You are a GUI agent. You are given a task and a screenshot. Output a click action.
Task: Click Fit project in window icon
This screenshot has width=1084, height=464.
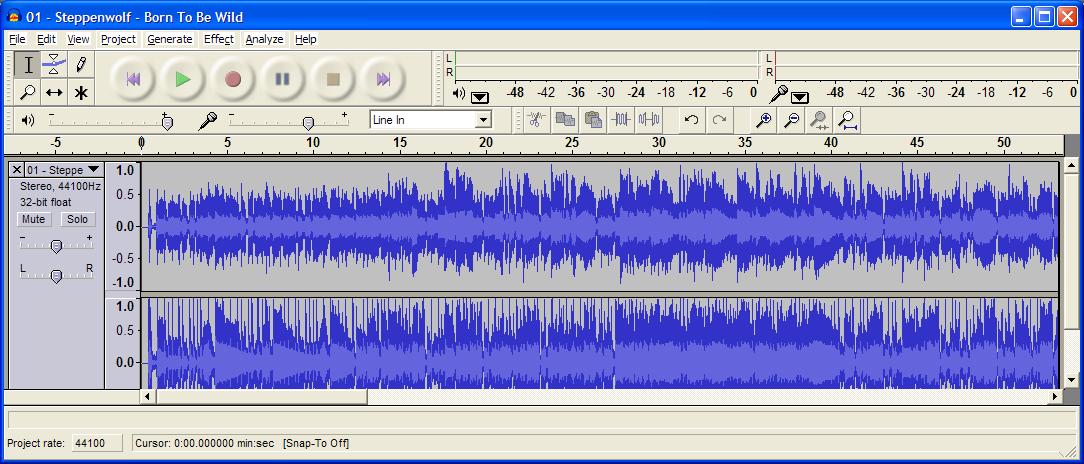[x=847, y=120]
